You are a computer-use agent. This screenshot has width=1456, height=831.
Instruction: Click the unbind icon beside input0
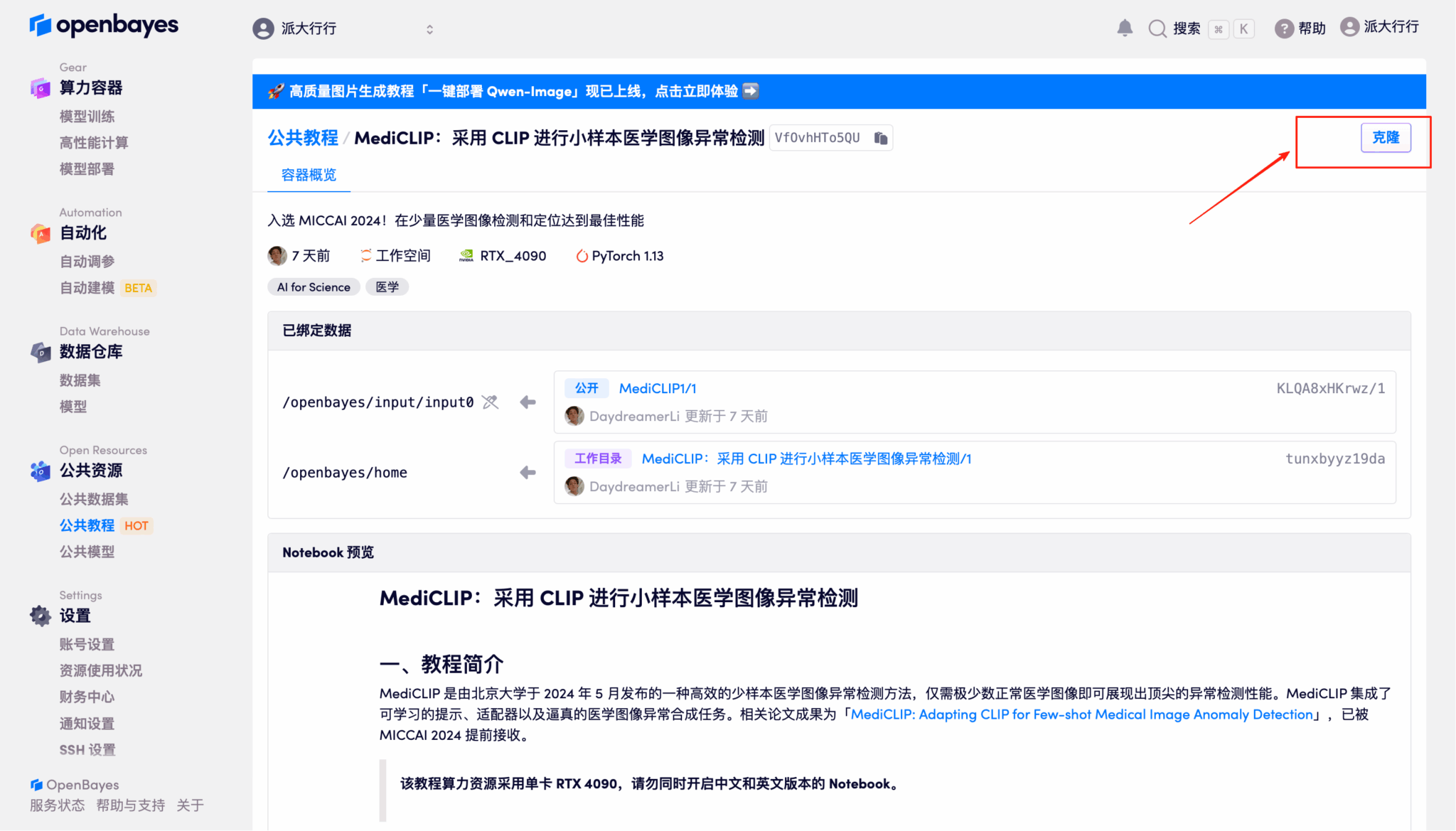pos(490,402)
